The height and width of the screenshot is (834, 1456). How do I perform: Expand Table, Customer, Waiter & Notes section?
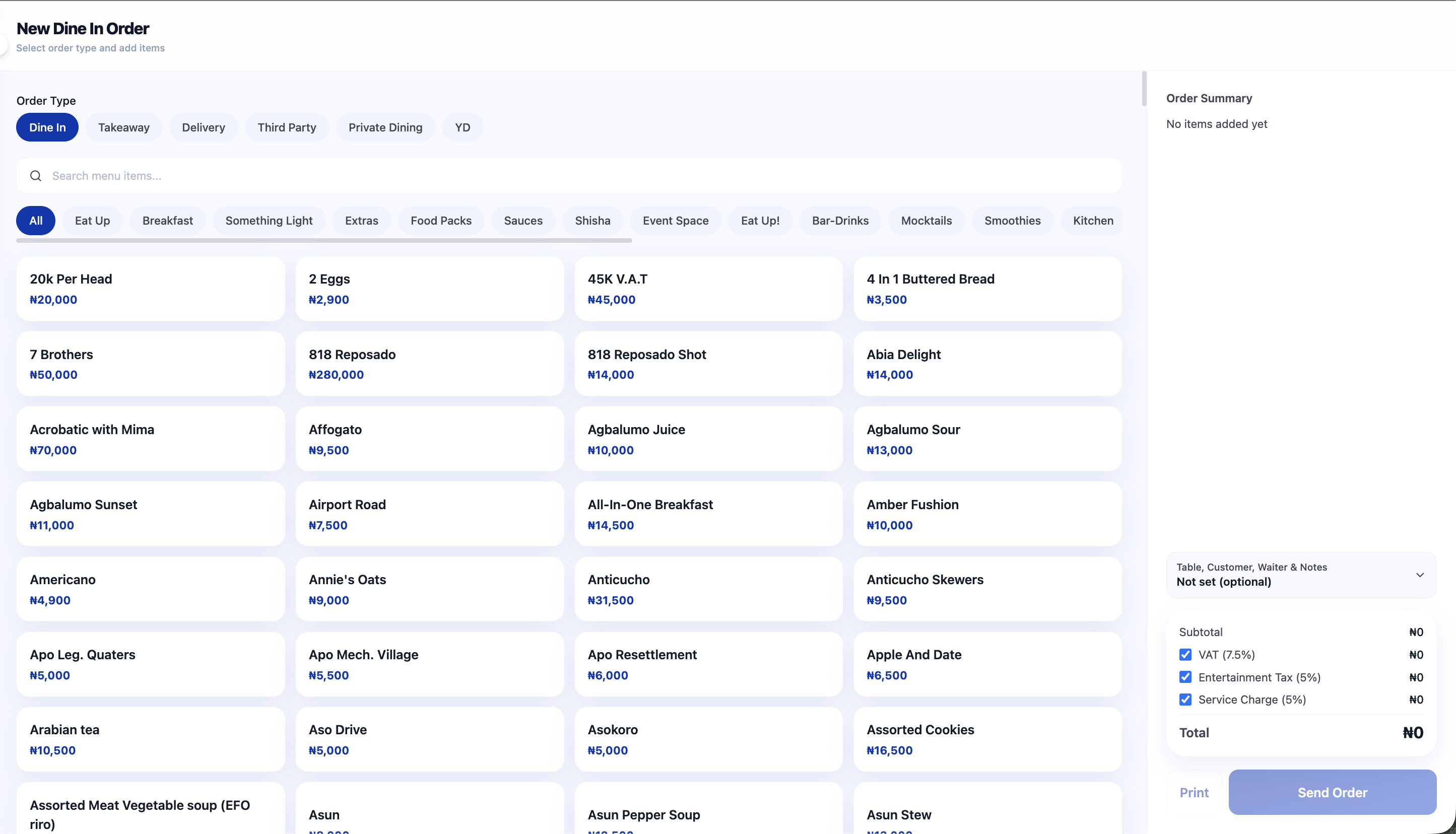click(1301, 575)
